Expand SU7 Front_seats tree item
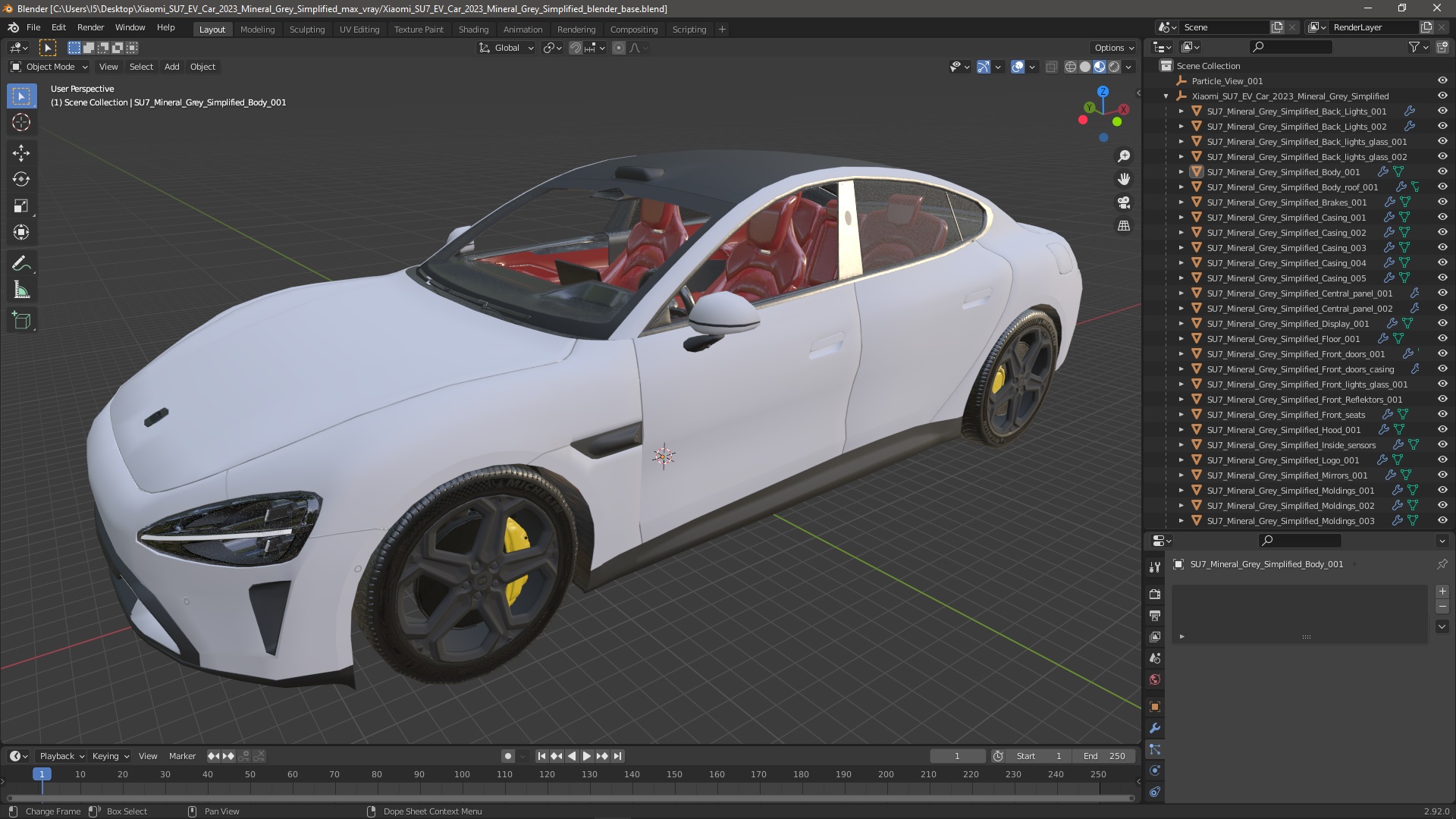1456x819 pixels. [x=1181, y=415]
